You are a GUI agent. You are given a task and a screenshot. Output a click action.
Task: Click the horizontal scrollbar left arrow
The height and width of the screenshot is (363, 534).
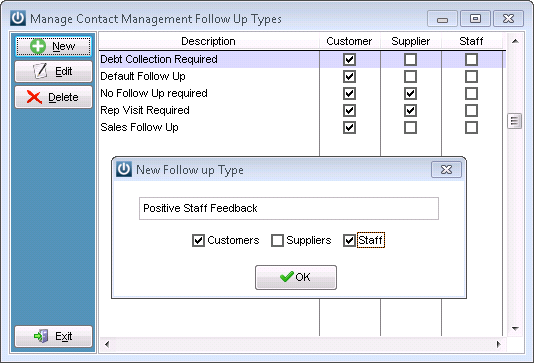pos(107,344)
